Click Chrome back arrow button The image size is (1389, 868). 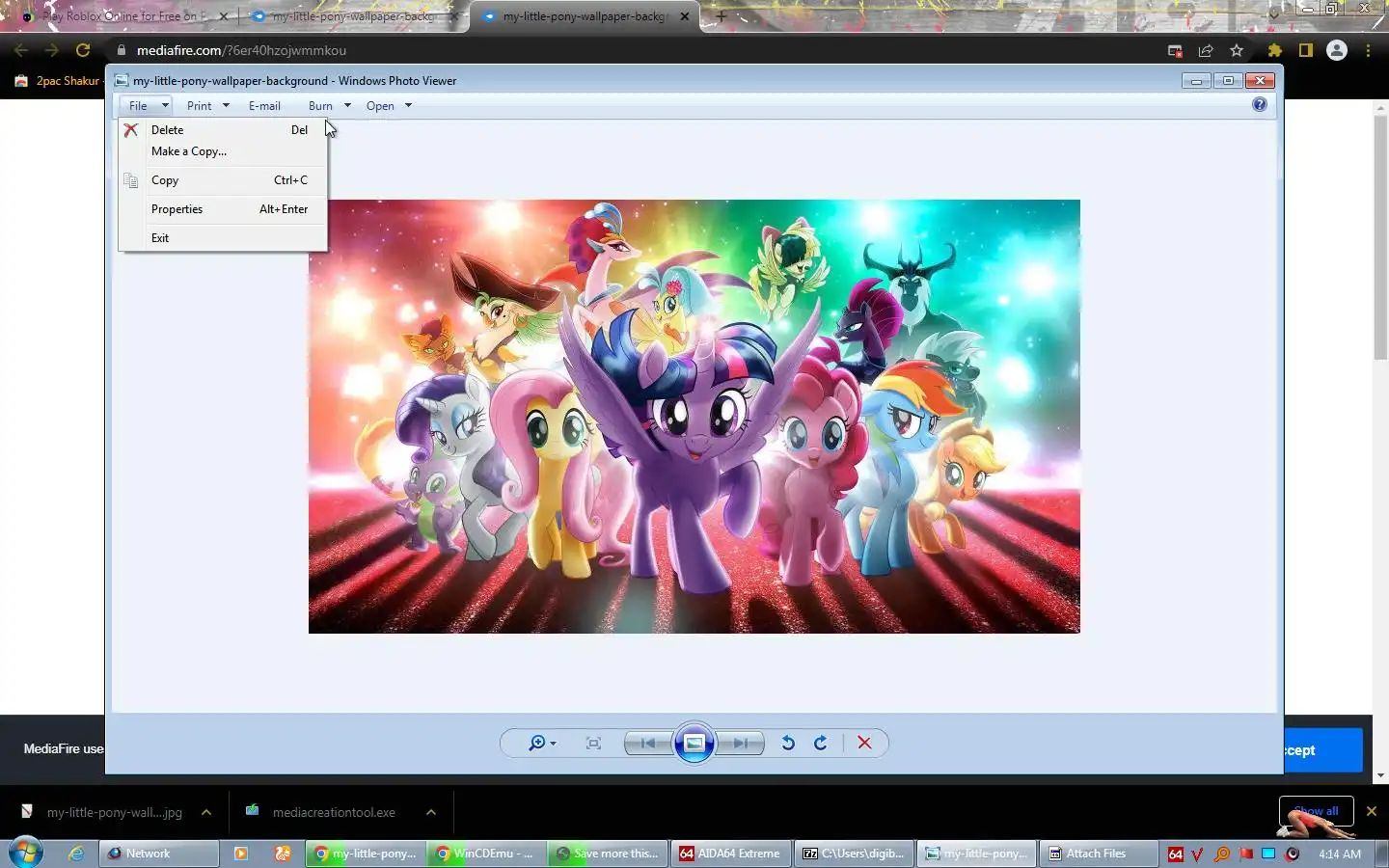coord(21,50)
